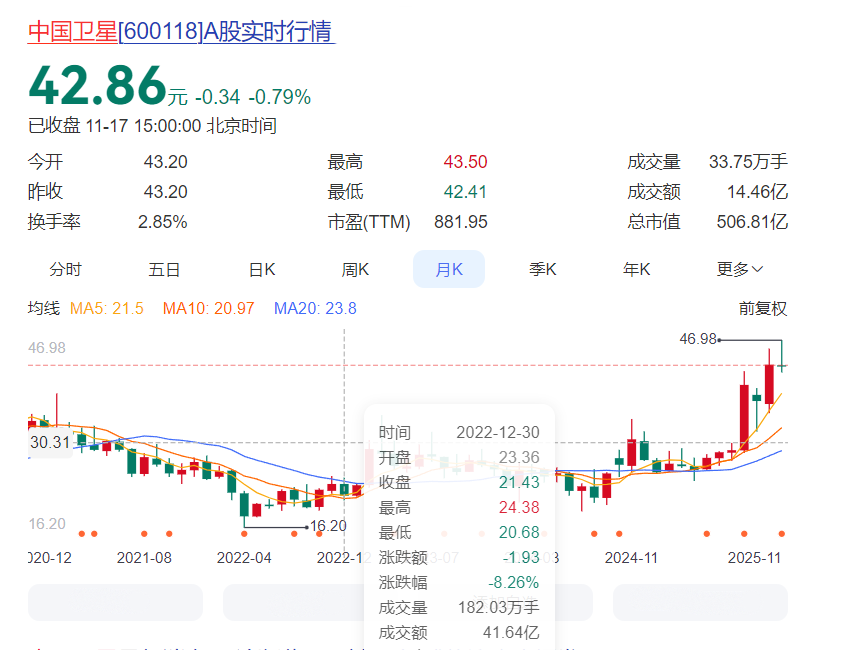The height and width of the screenshot is (650, 864).
Task: Click the 最低 value 42.41
Action: pyautogui.click(x=465, y=192)
